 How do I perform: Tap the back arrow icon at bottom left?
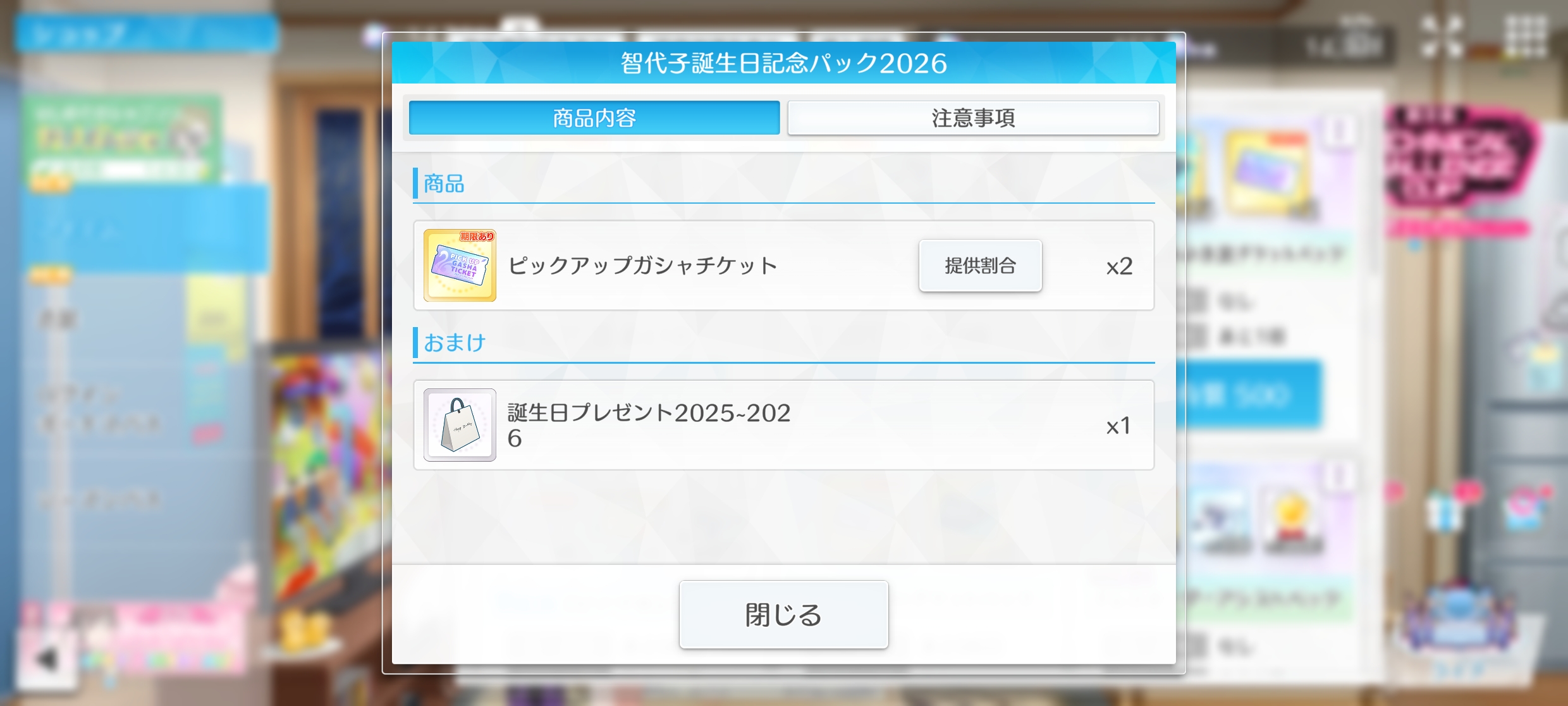(x=47, y=659)
